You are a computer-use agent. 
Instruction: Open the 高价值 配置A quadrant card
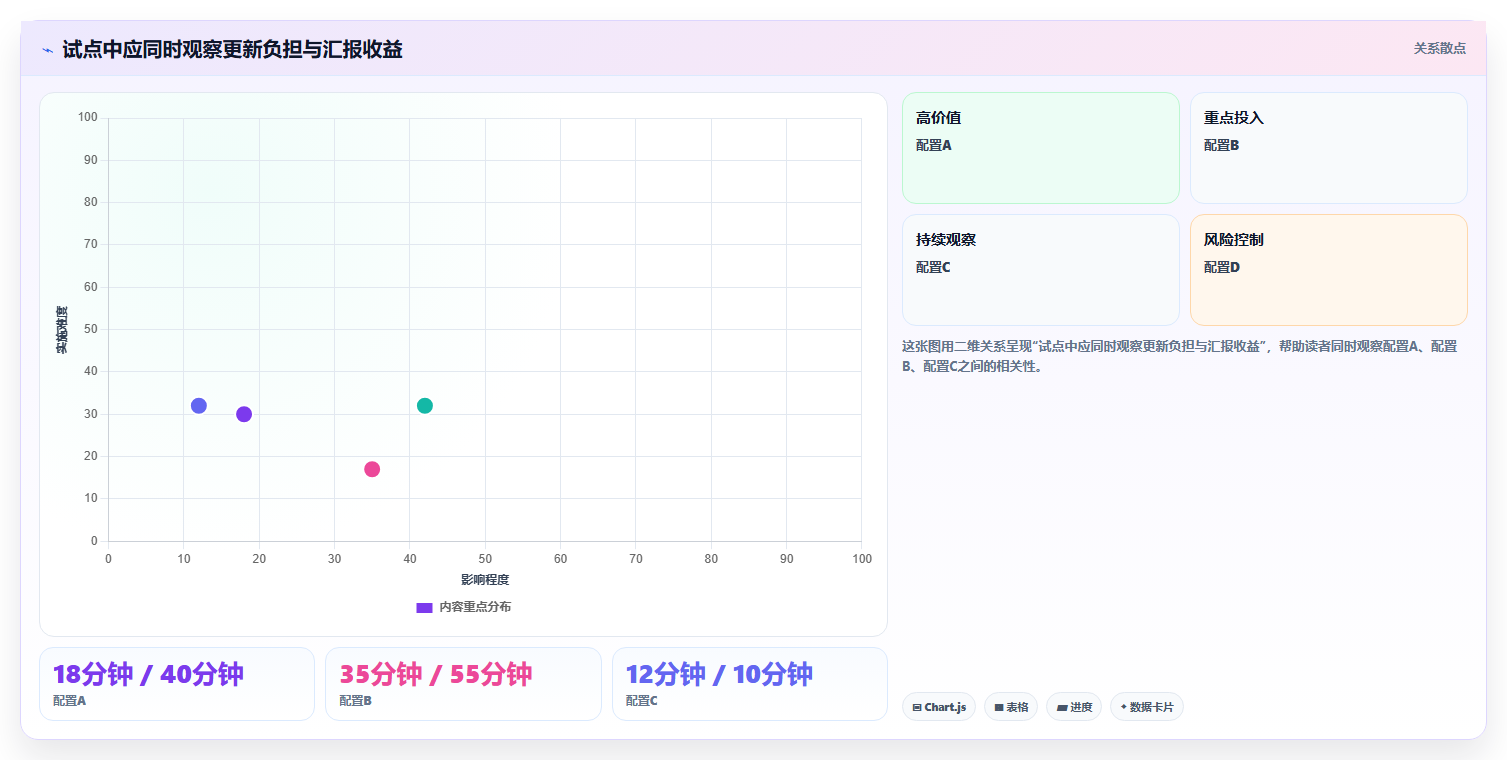point(1041,148)
